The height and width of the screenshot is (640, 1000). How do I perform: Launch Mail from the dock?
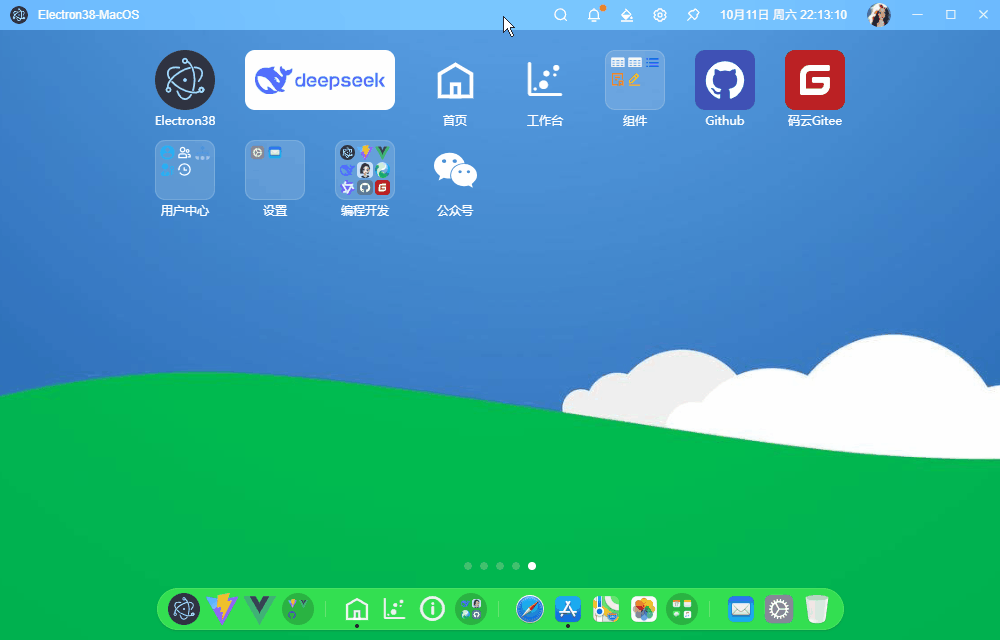tap(740, 609)
